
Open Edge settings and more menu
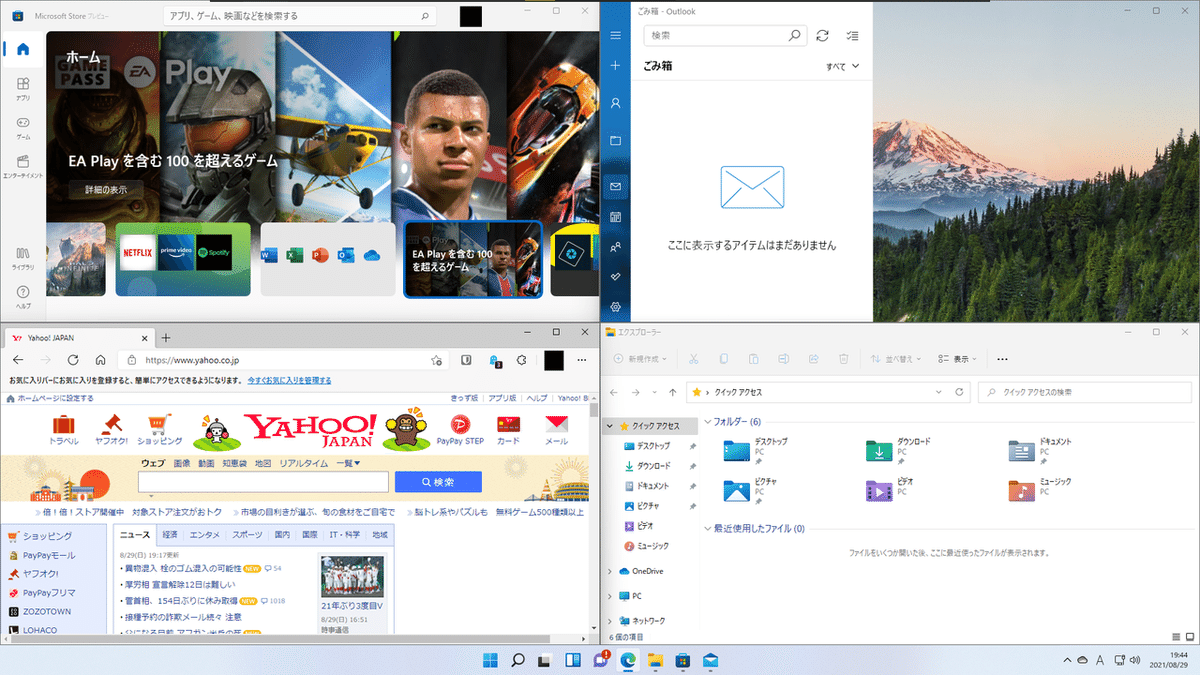click(x=584, y=360)
